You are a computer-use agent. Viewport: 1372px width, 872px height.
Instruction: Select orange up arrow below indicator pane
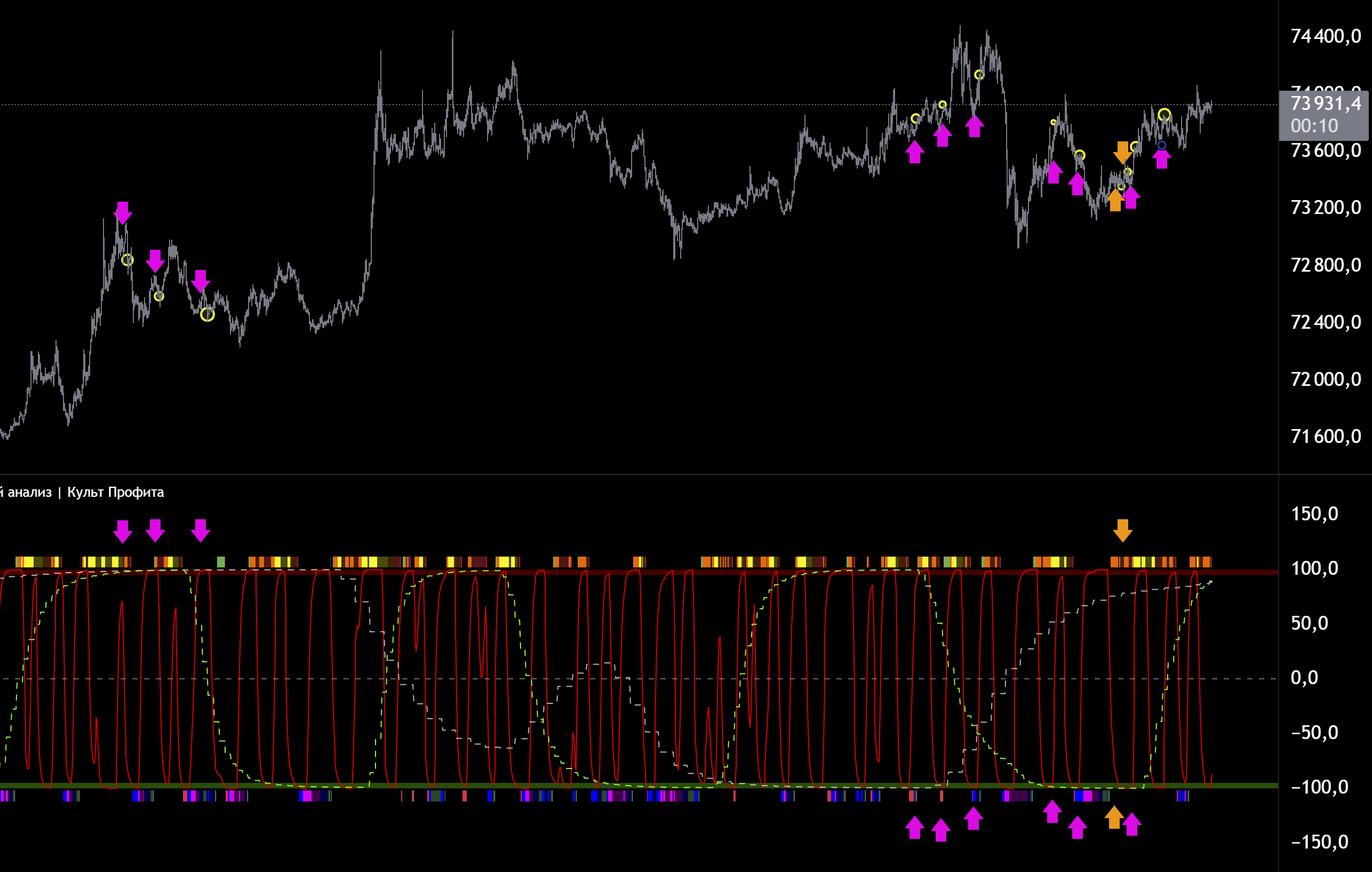(x=1114, y=817)
